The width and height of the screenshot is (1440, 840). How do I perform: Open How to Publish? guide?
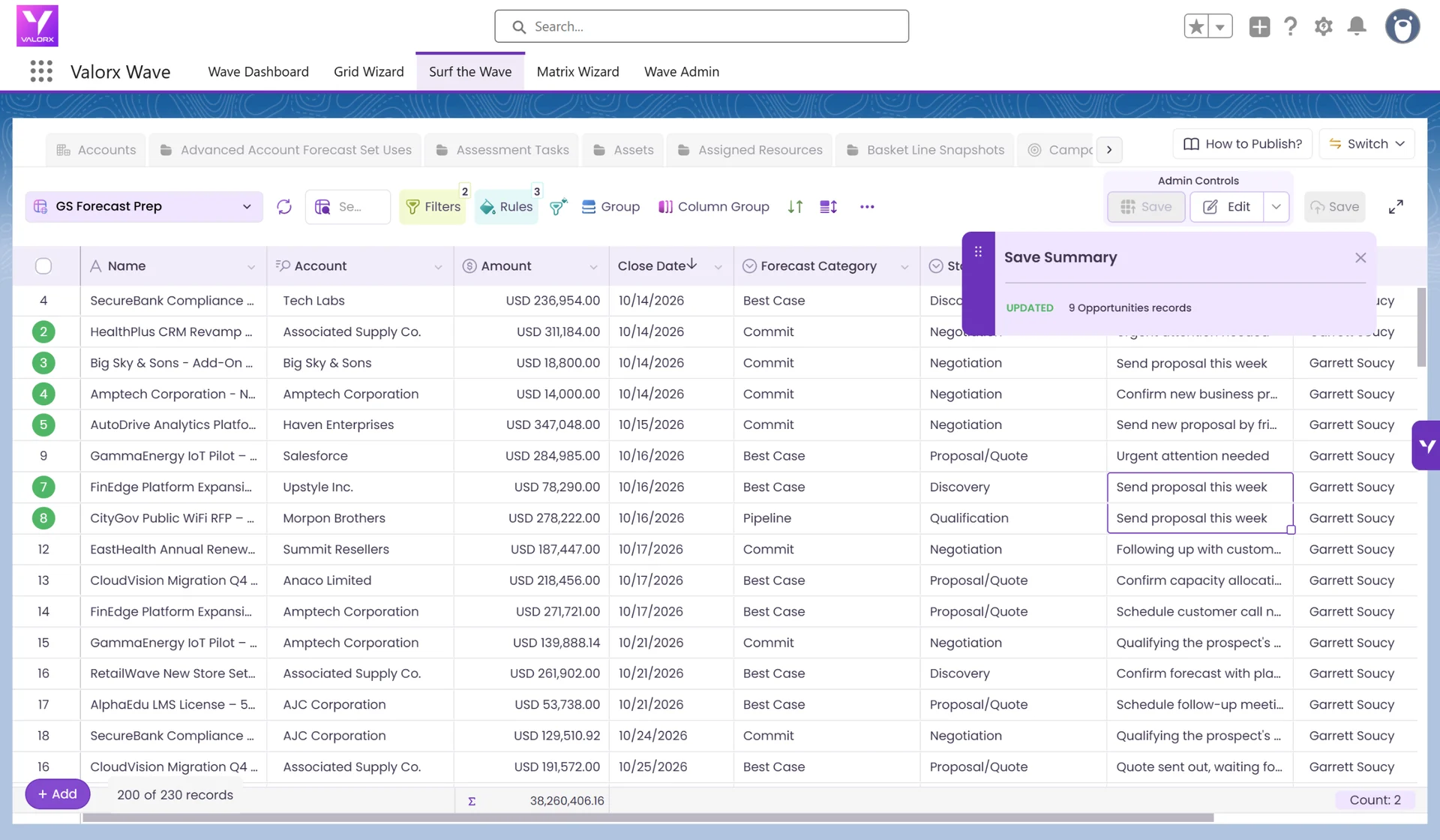coord(1242,144)
